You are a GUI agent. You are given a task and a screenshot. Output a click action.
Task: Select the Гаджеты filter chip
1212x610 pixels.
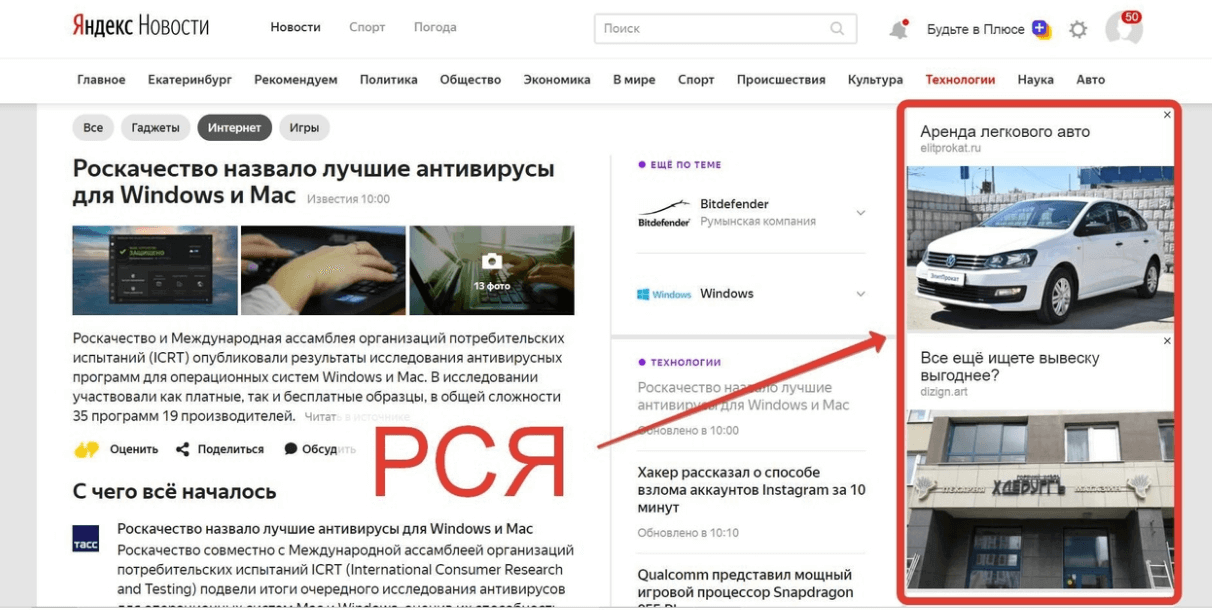coord(155,128)
